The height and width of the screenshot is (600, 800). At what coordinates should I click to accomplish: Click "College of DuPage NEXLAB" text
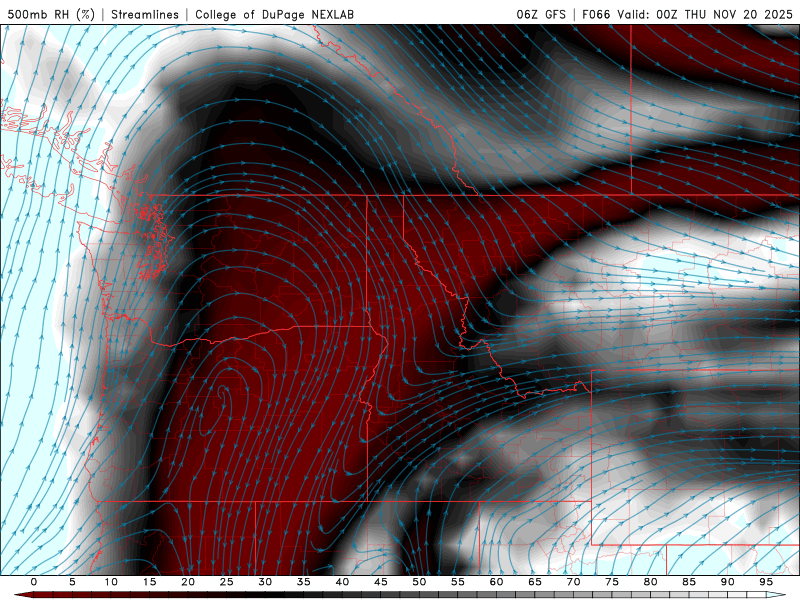(274, 14)
